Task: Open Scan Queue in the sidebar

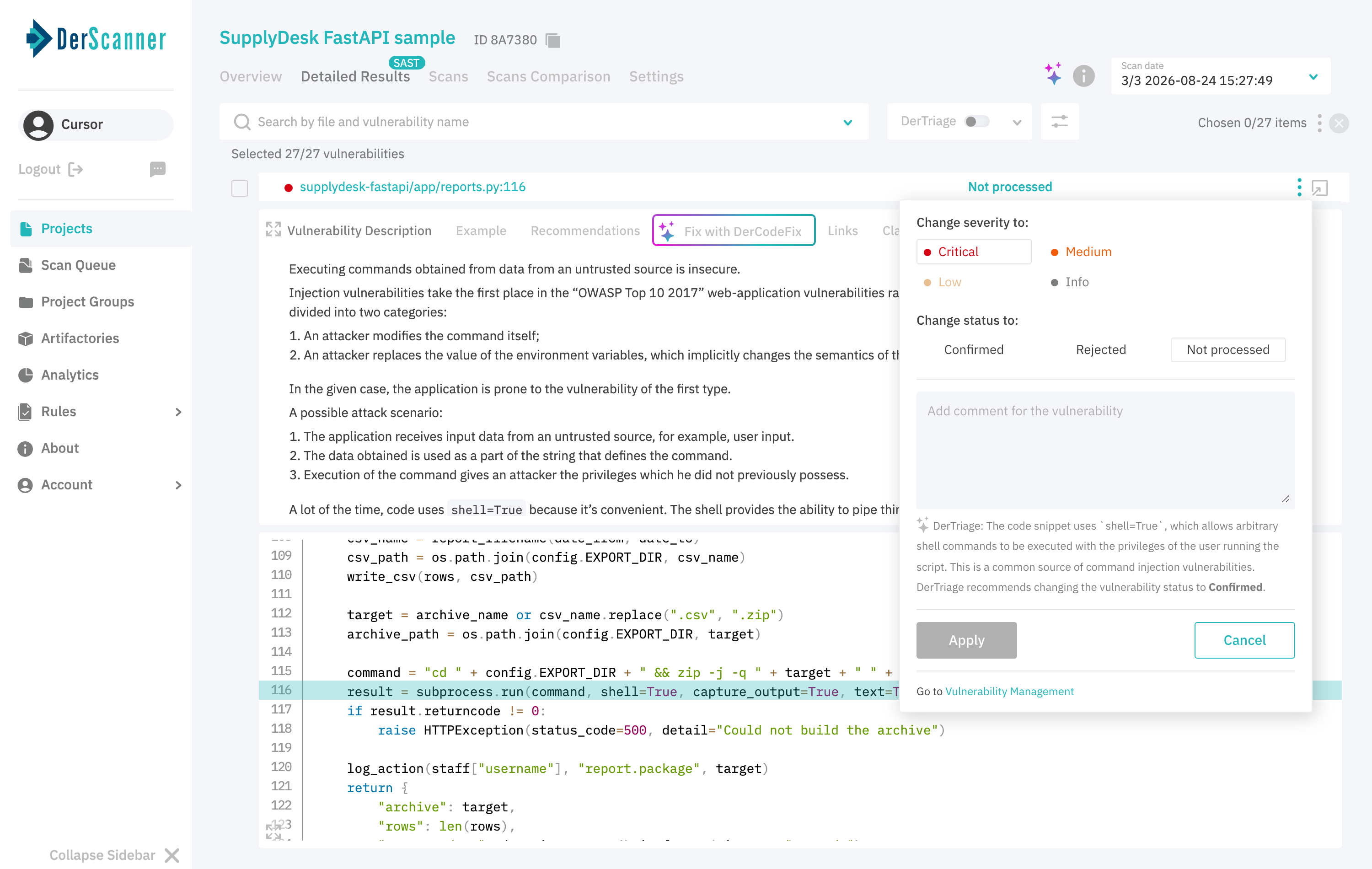Action: pos(78,266)
